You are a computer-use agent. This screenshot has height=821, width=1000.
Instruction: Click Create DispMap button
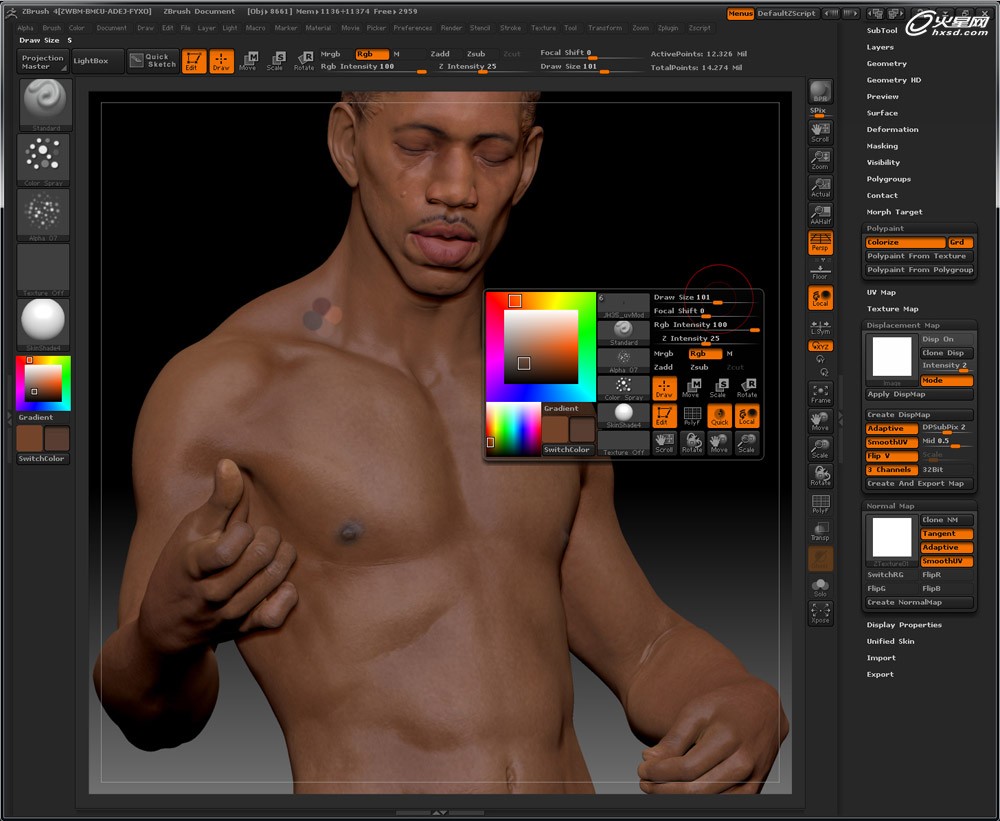(x=919, y=415)
